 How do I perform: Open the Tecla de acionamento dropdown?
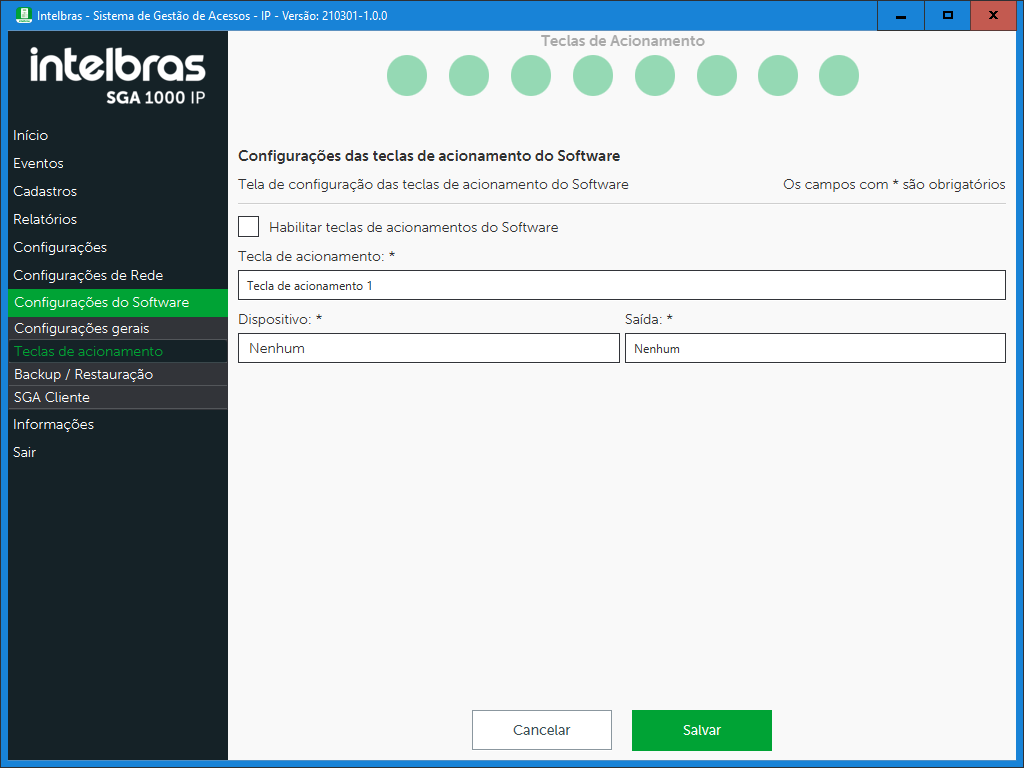[621, 285]
